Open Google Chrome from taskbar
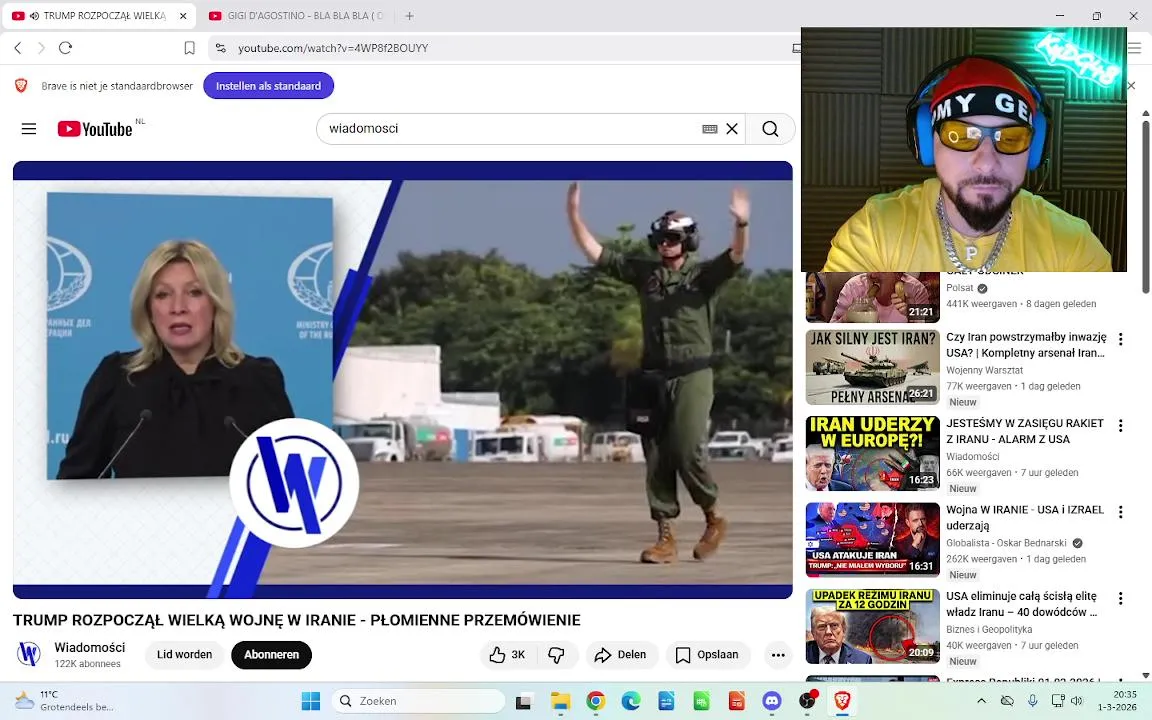The height and width of the screenshot is (720, 1152). (x=596, y=701)
